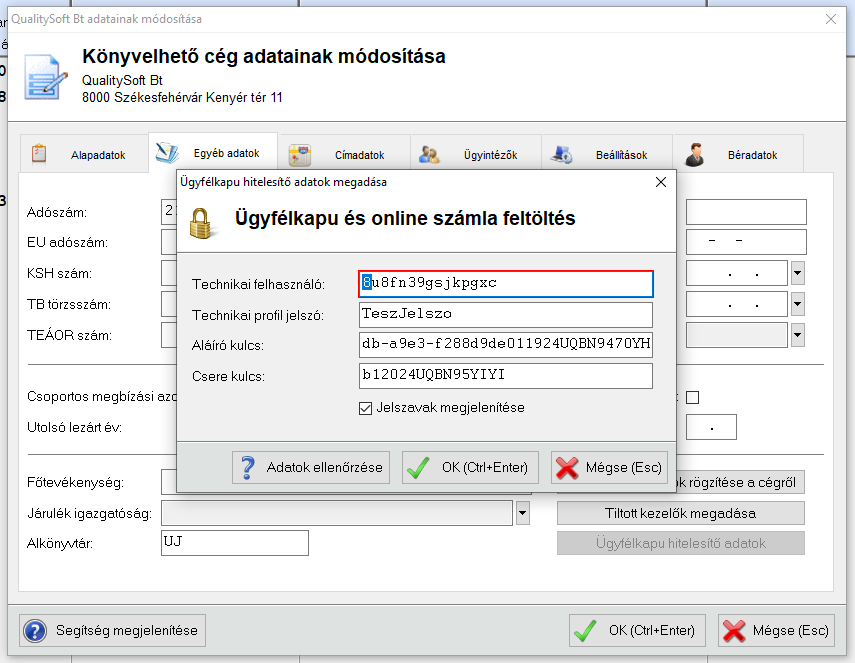Click the question mark icon on Adatok ellenőrzése

pos(247,467)
